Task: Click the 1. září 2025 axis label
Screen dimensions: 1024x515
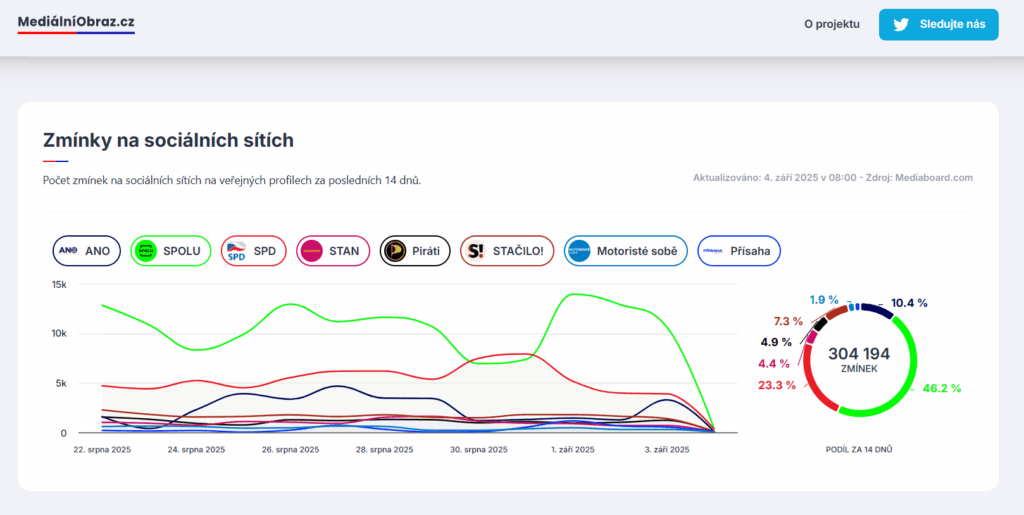Action: point(574,450)
